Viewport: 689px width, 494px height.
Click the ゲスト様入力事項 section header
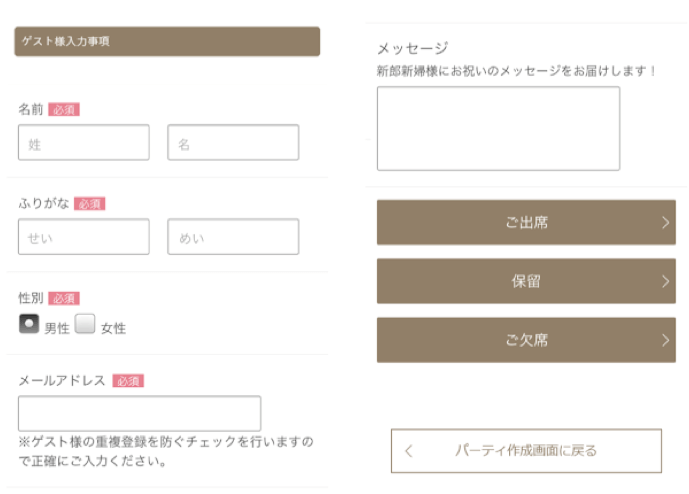pos(167,42)
